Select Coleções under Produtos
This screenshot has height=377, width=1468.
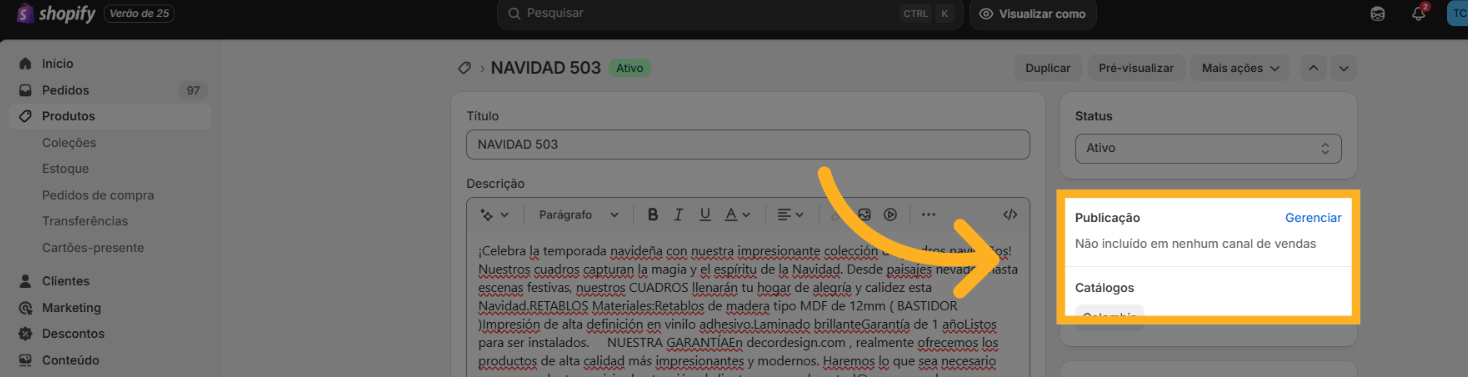[69, 143]
